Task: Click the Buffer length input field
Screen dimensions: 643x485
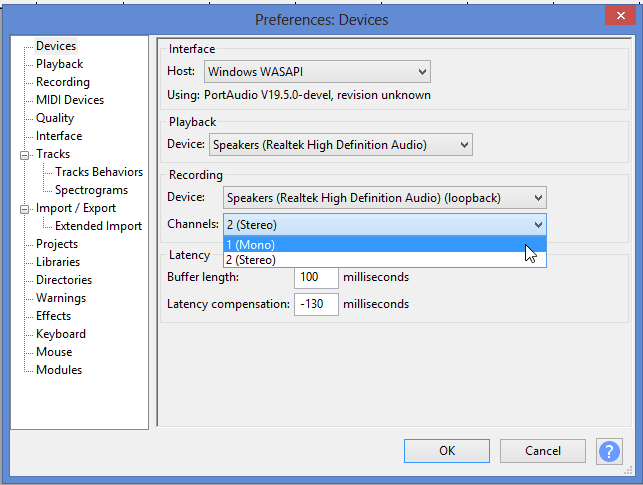Action: 316,277
